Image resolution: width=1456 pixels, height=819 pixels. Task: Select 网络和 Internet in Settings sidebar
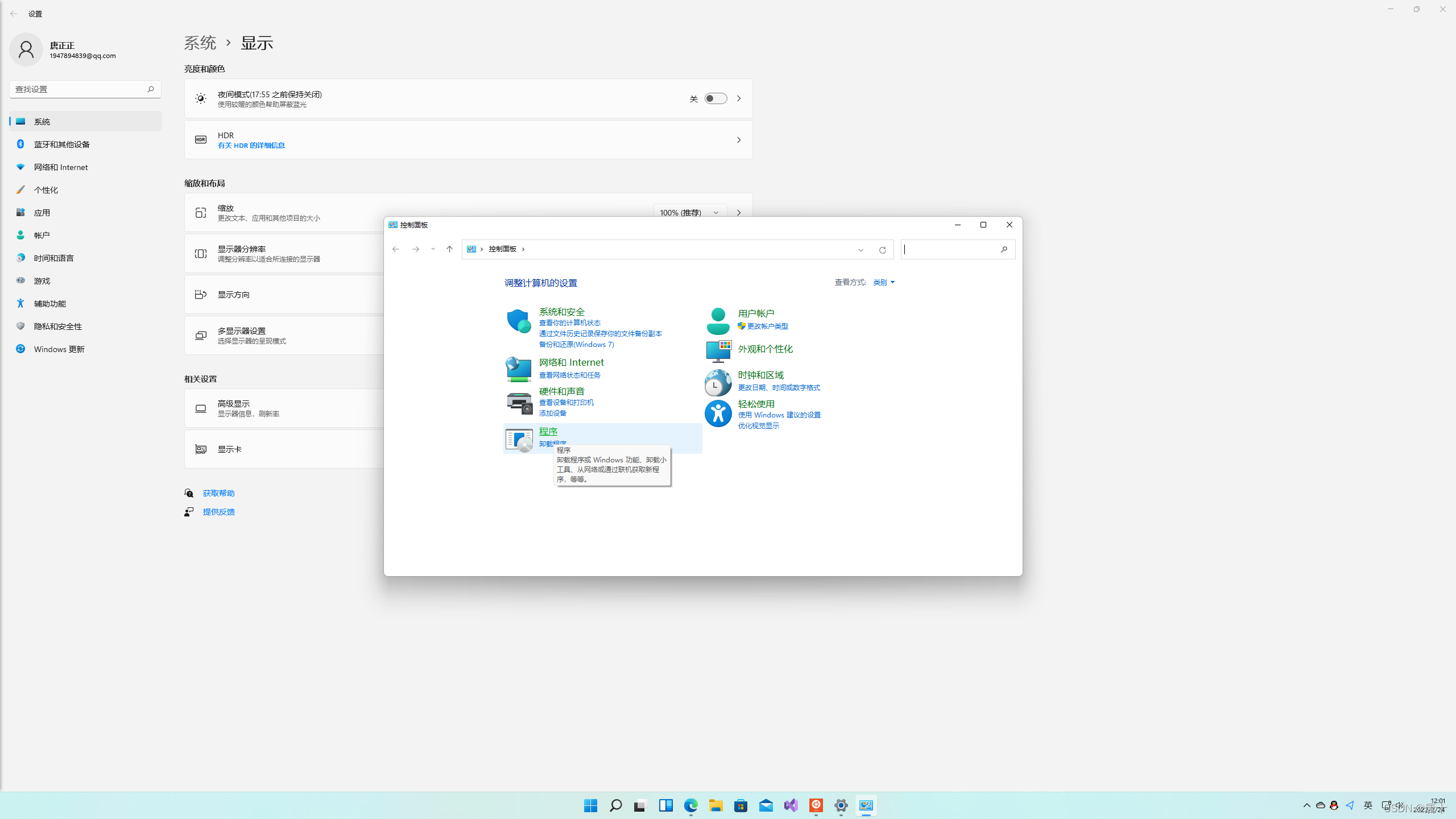click(x=85, y=167)
